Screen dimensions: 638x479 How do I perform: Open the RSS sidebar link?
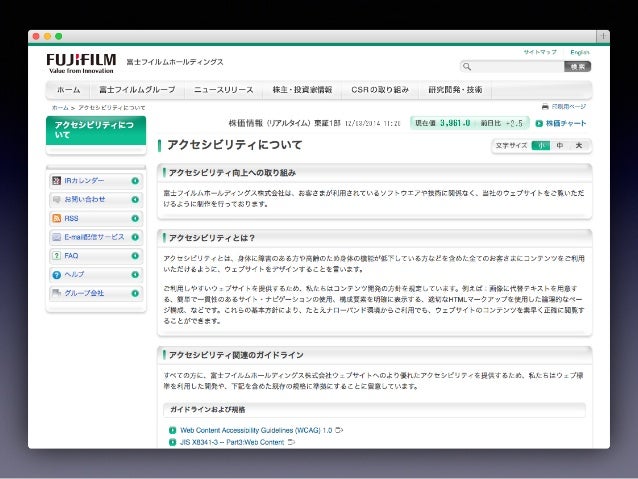[x=71, y=219]
